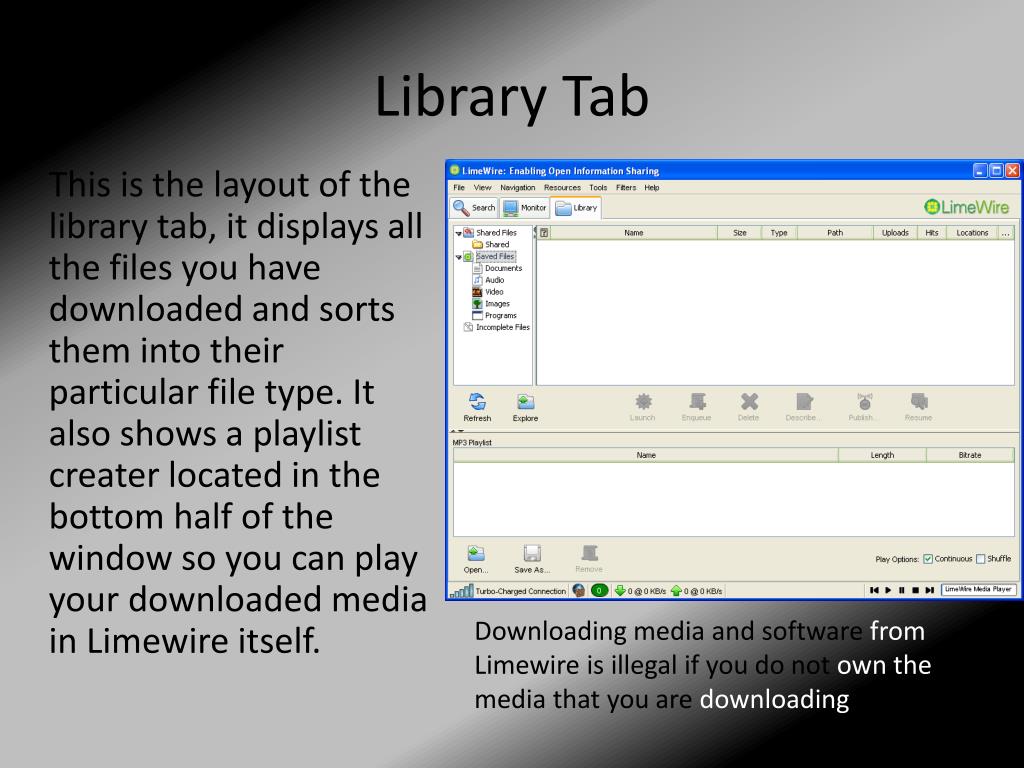Screen dimensions: 1024x768
Task: Click the Publish icon
Action: point(865,401)
